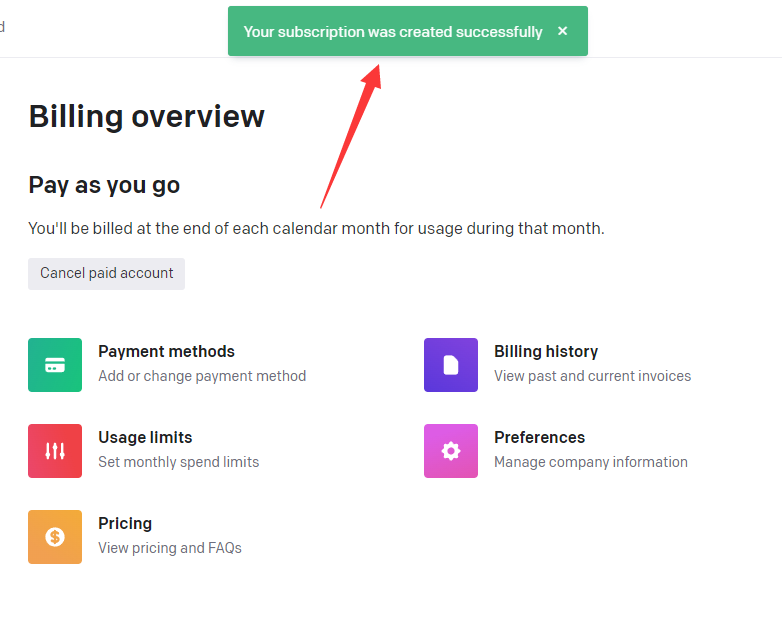Screen dimensions: 782x638
Task: Go to the Usage limits title link
Action: click(145, 438)
